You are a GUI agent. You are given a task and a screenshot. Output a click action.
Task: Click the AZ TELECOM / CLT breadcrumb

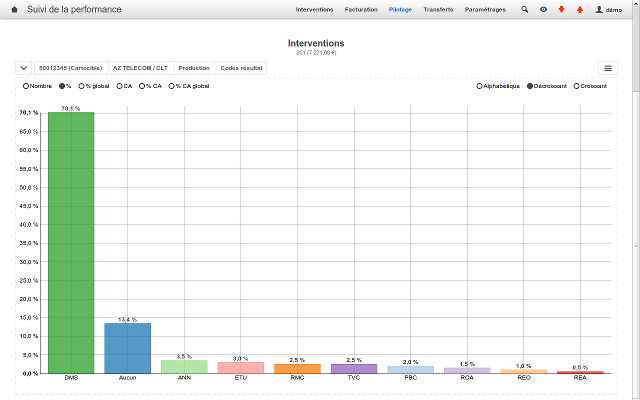coord(140,68)
